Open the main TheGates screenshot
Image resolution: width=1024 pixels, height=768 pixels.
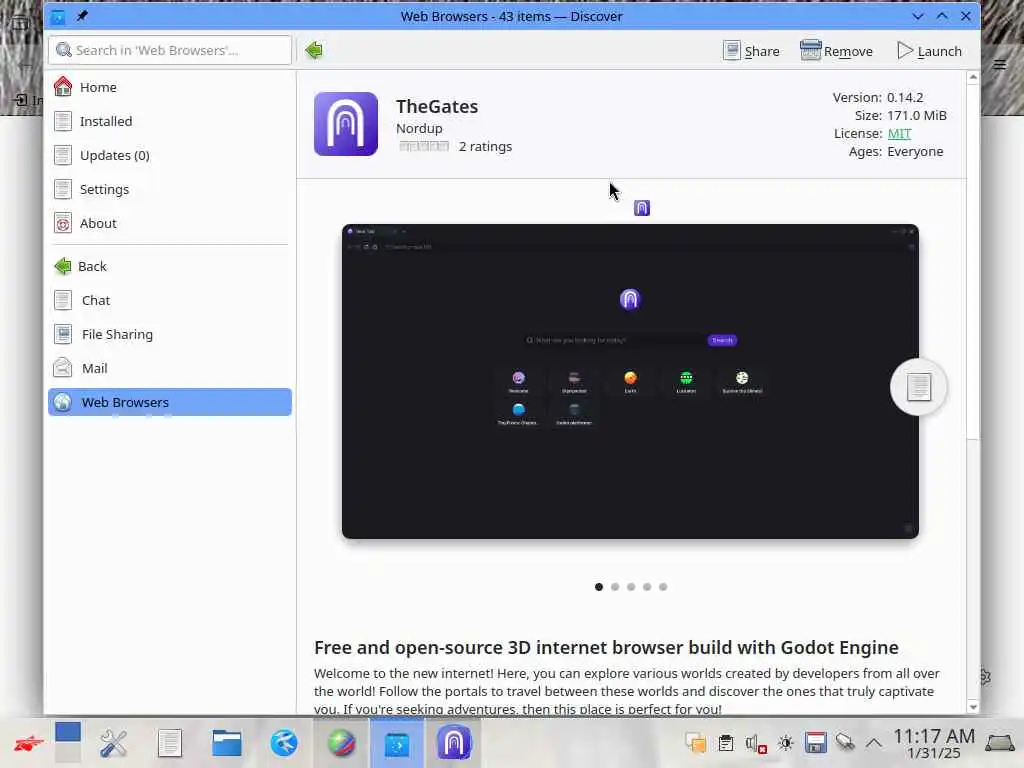[x=630, y=381]
